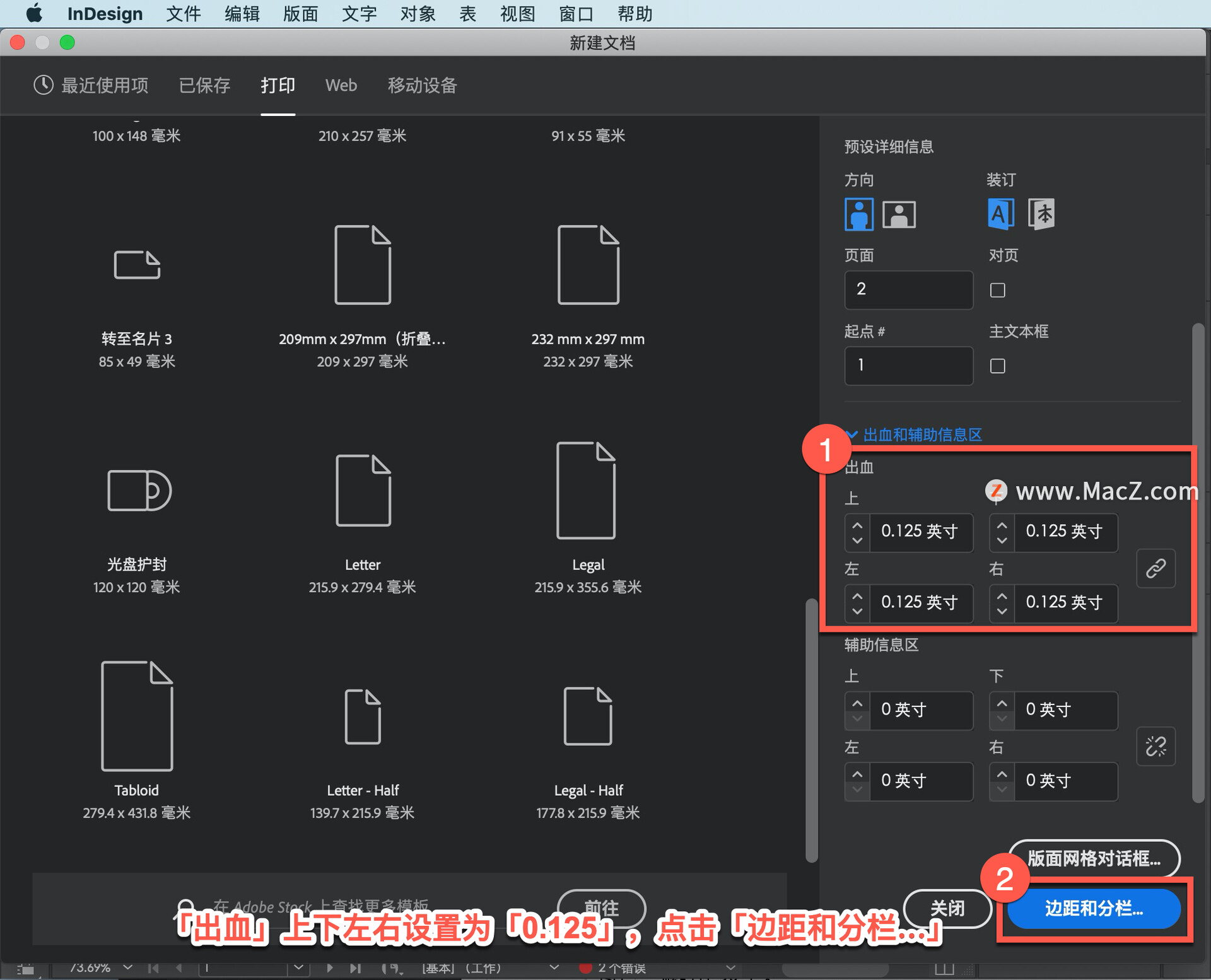This screenshot has height=980, width=1211.
Task: Toggle bleed values chain link icon
Action: (1155, 568)
